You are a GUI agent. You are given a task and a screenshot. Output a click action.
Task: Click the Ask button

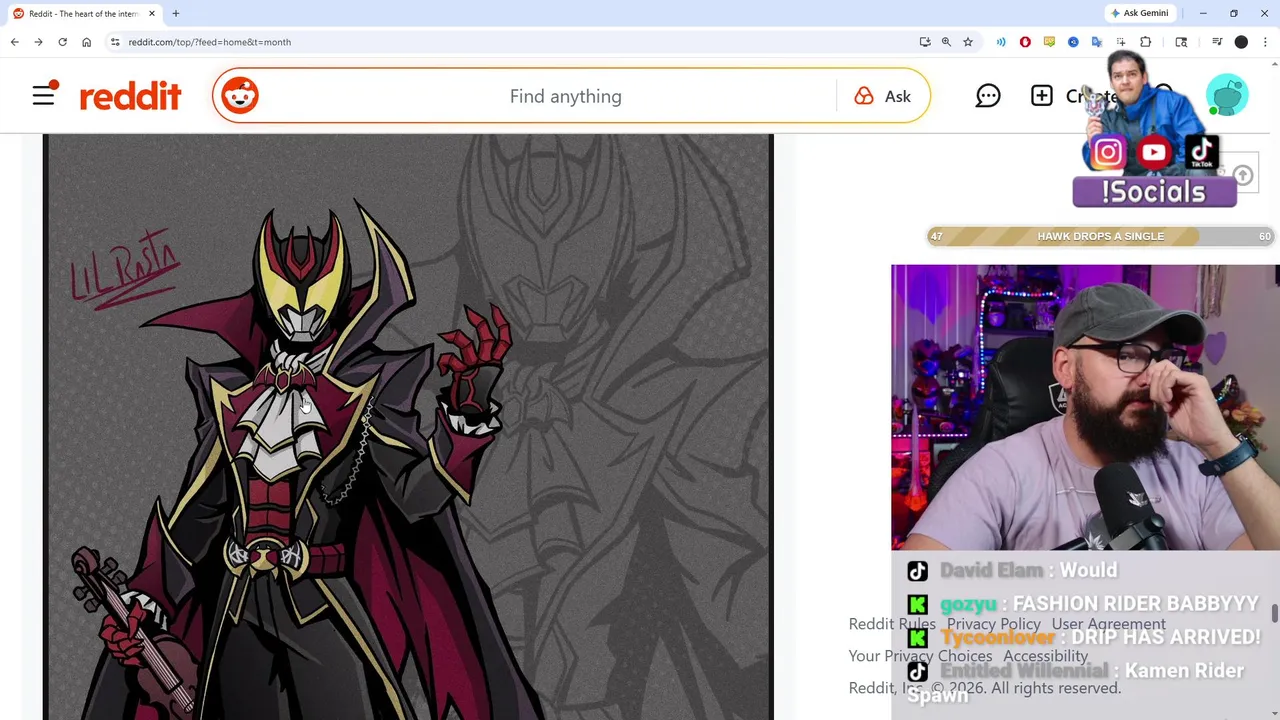[883, 96]
